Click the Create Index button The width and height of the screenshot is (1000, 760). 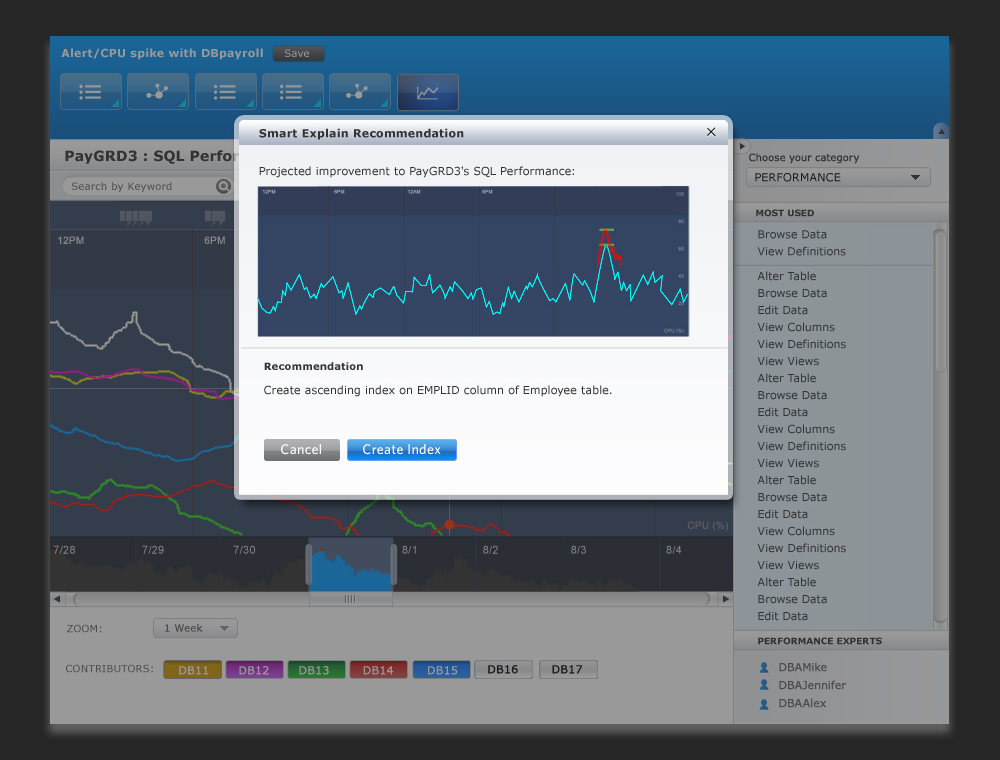point(402,449)
